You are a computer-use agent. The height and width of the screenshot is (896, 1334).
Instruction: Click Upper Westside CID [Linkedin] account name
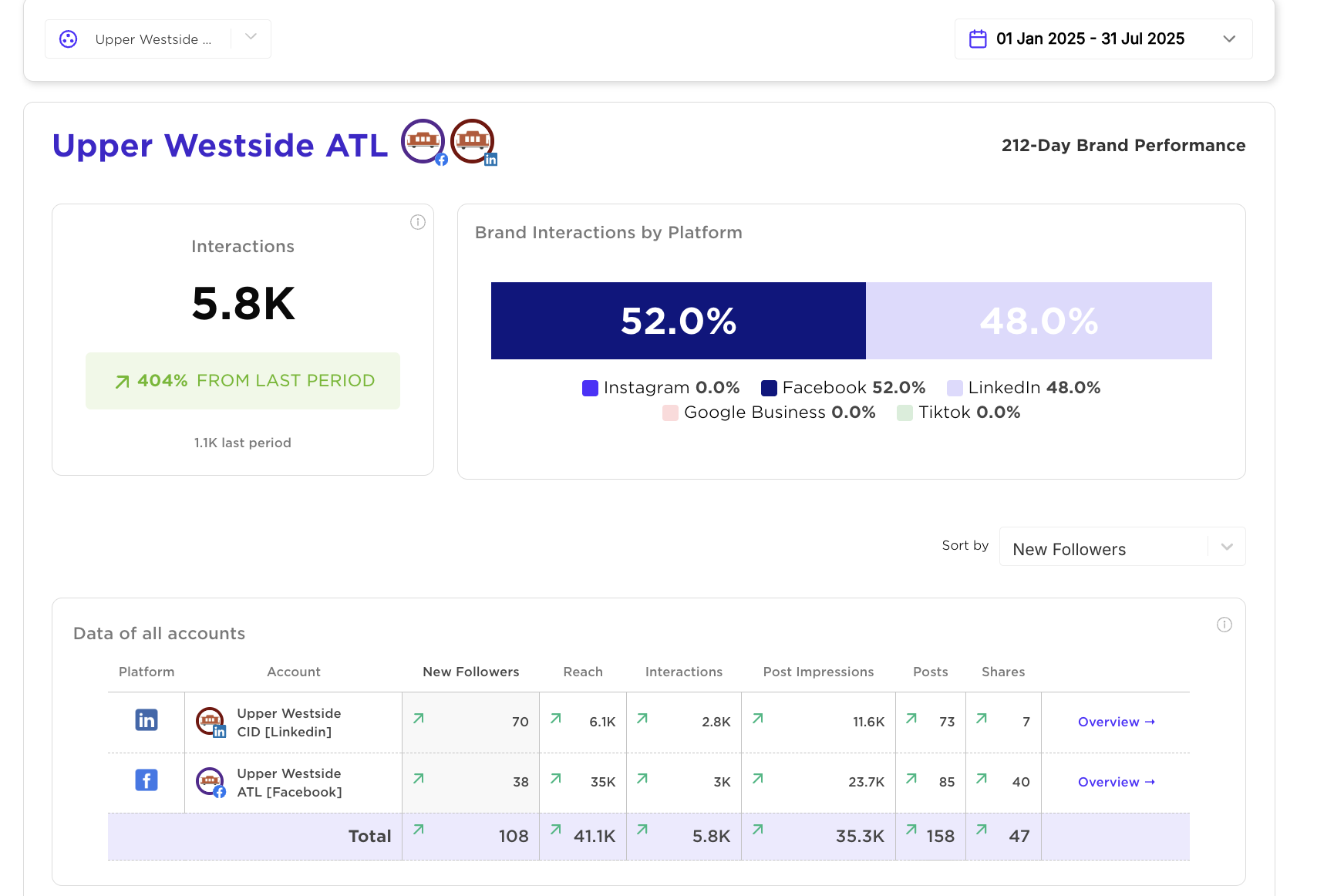point(289,723)
